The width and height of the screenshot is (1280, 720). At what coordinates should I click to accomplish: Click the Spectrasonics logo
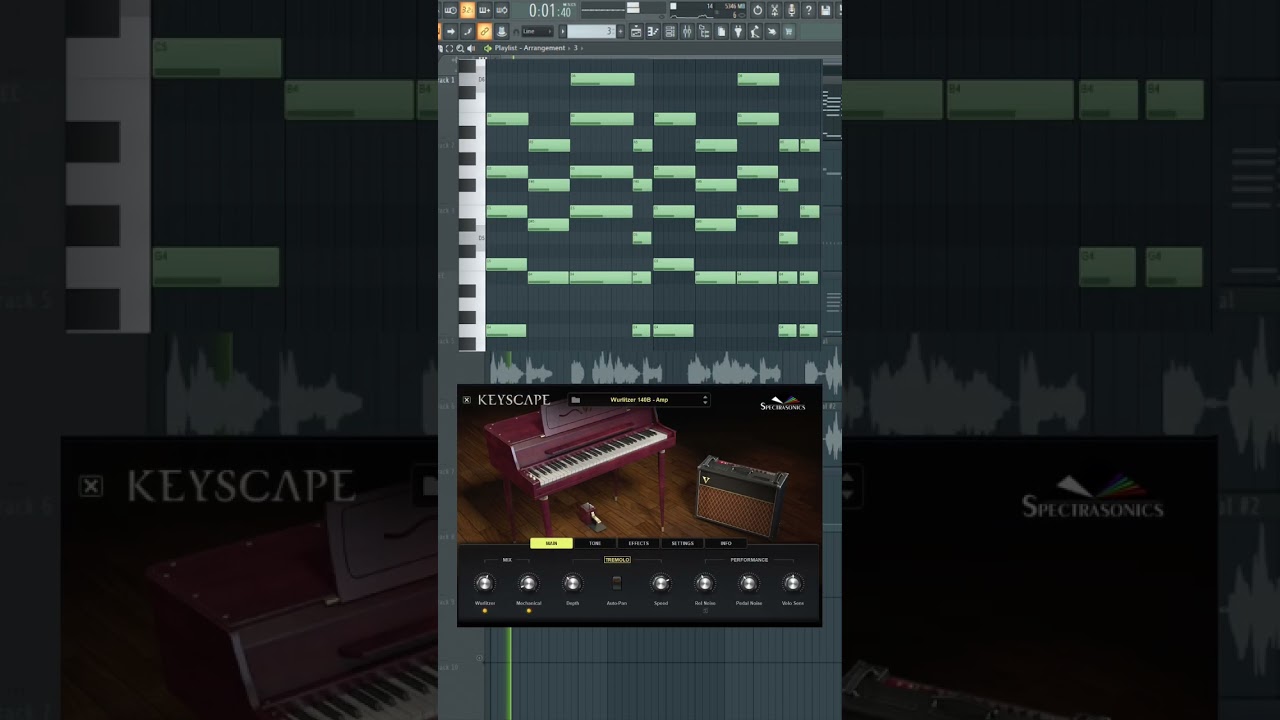(x=783, y=402)
